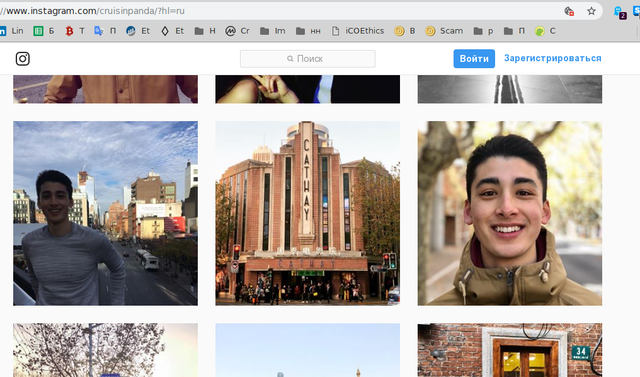Open the red B bookmark labeled Т
Viewport: 640px width, 377px height.
pyautogui.click(x=75, y=31)
